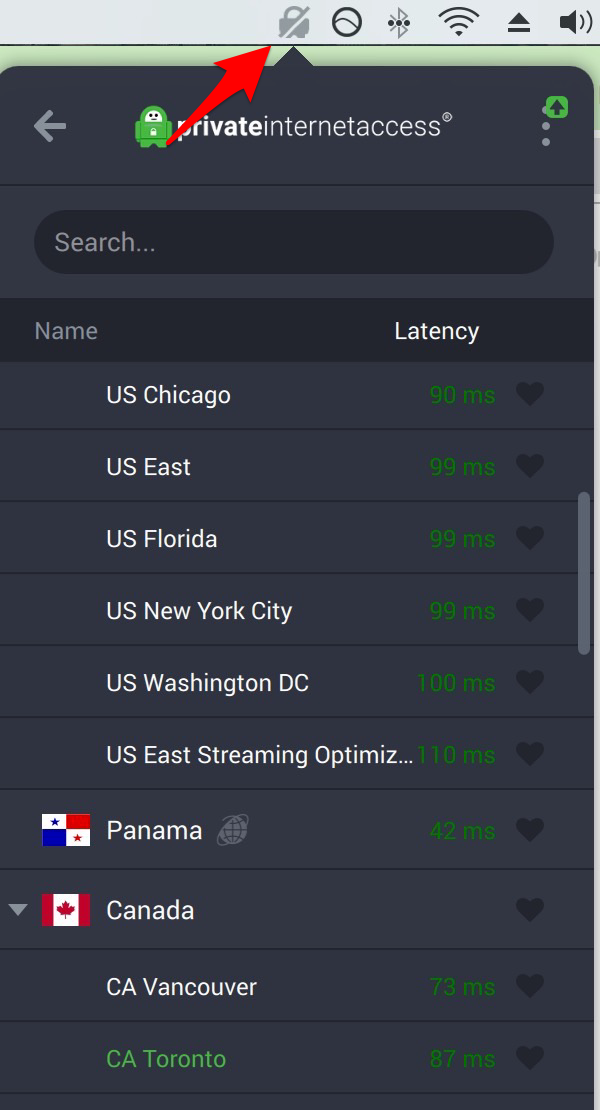Image resolution: width=600 pixels, height=1110 pixels.
Task: Click the Panama geo-located globe icon
Action: (233, 829)
